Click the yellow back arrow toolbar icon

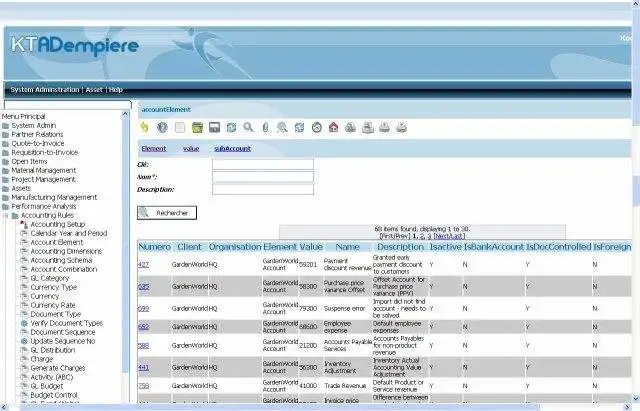(x=144, y=127)
